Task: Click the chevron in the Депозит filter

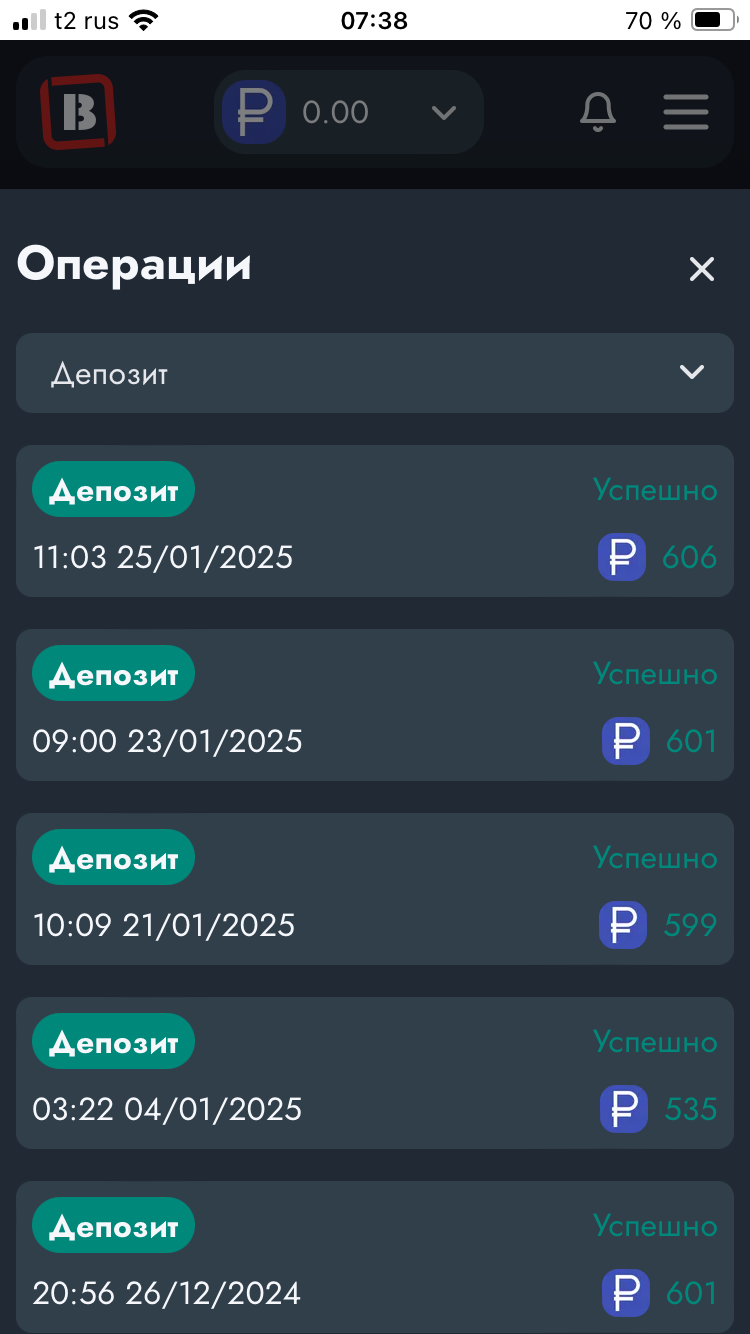Action: [x=692, y=373]
